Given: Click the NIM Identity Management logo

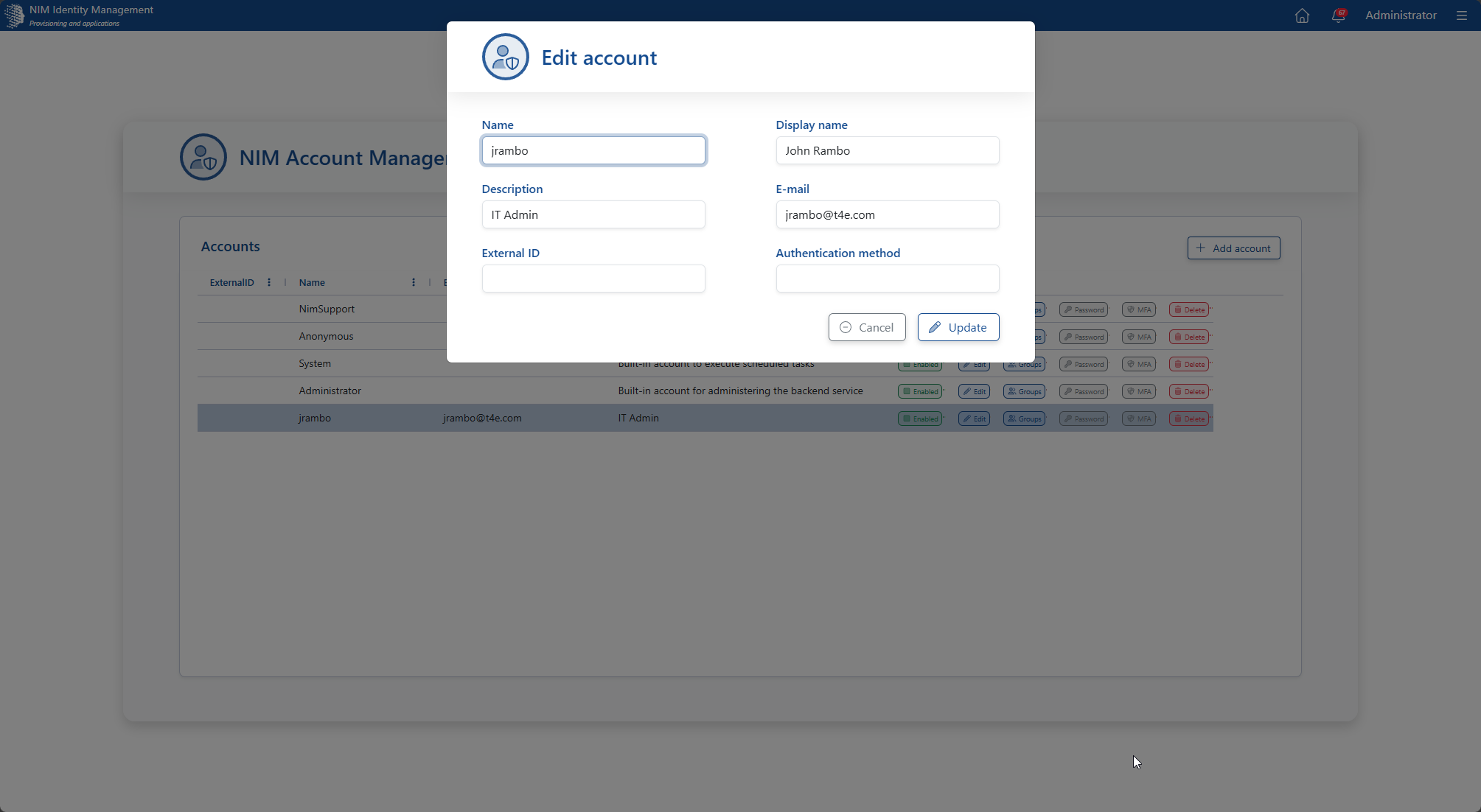Looking at the screenshot, I should (x=14, y=15).
